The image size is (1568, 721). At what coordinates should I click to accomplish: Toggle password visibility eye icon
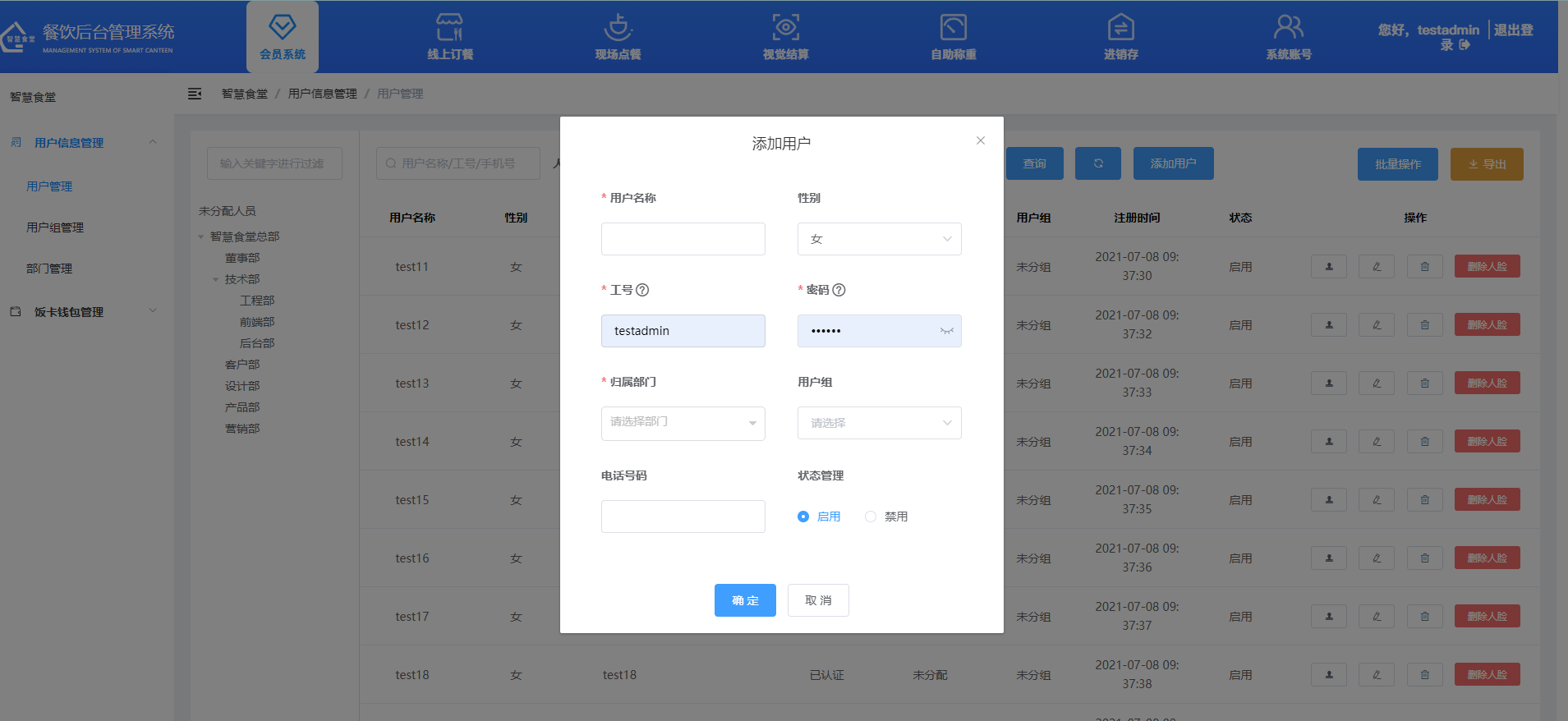946,331
